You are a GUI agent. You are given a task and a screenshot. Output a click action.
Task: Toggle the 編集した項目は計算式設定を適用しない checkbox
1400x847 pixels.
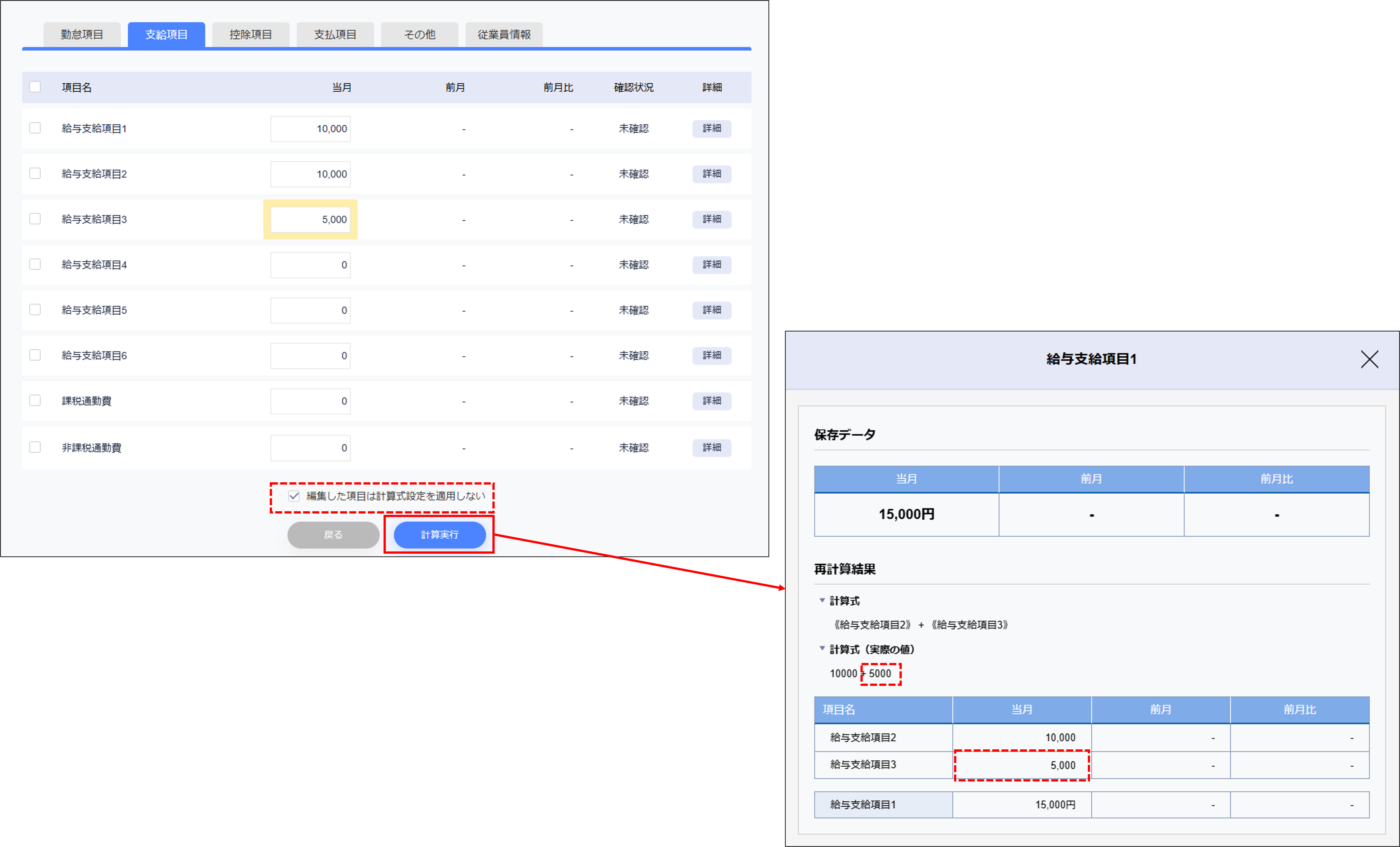(x=294, y=496)
